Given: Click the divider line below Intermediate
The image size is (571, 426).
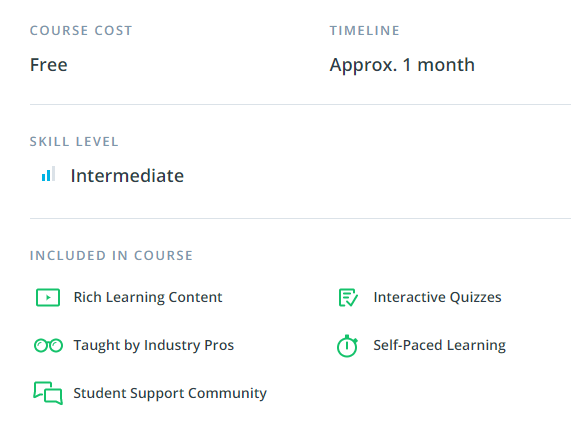Looking at the screenshot, I should 300,218.
